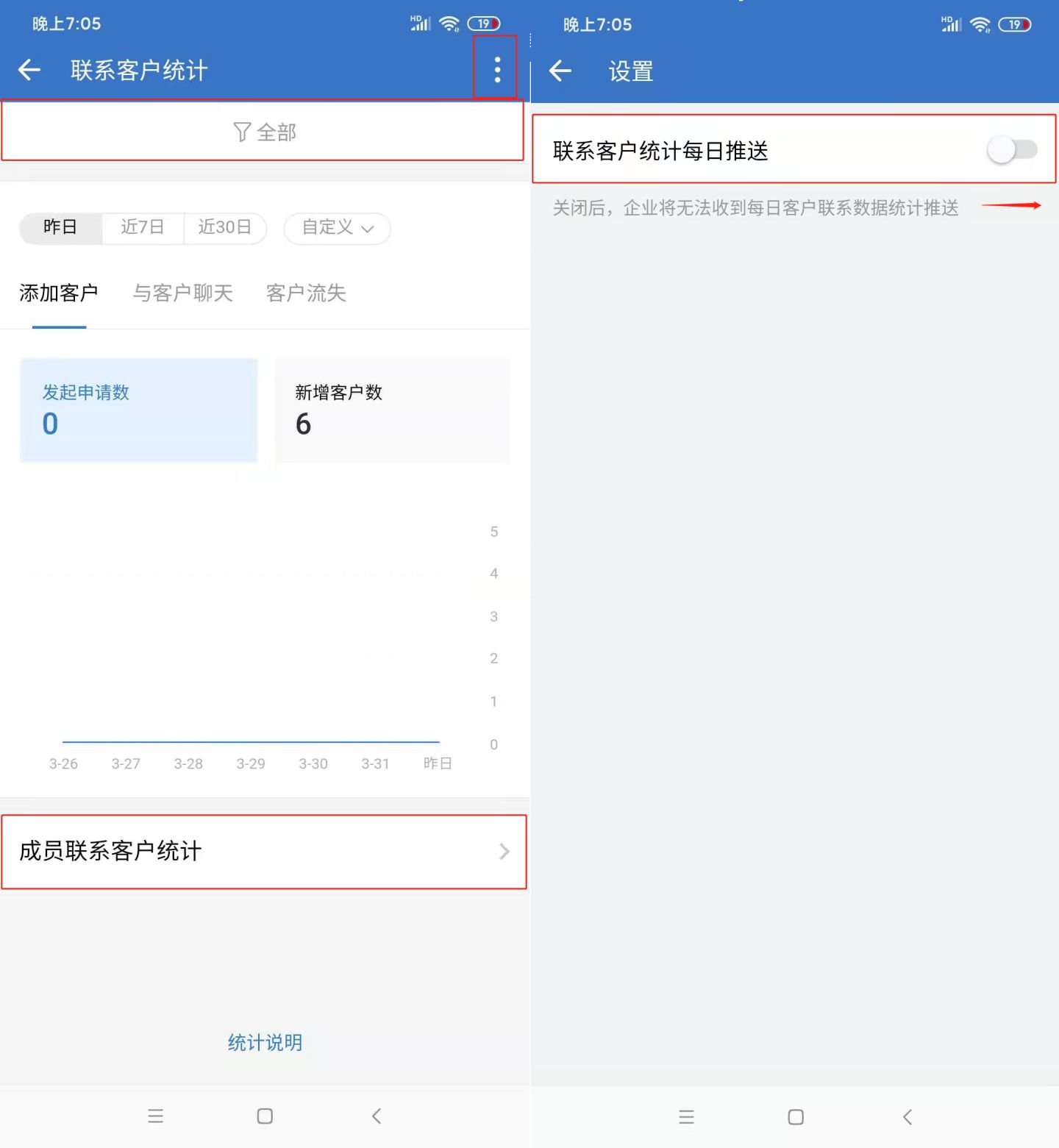
Task: Toggle 联系客户统计每日推送 switch
Action: [x=1012, y=150]
